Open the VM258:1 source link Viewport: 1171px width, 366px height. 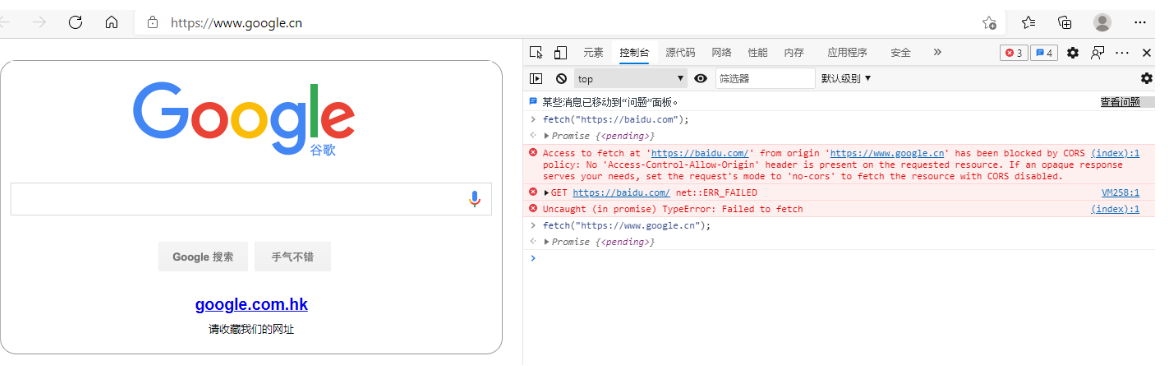click(x=1120, y=193)
